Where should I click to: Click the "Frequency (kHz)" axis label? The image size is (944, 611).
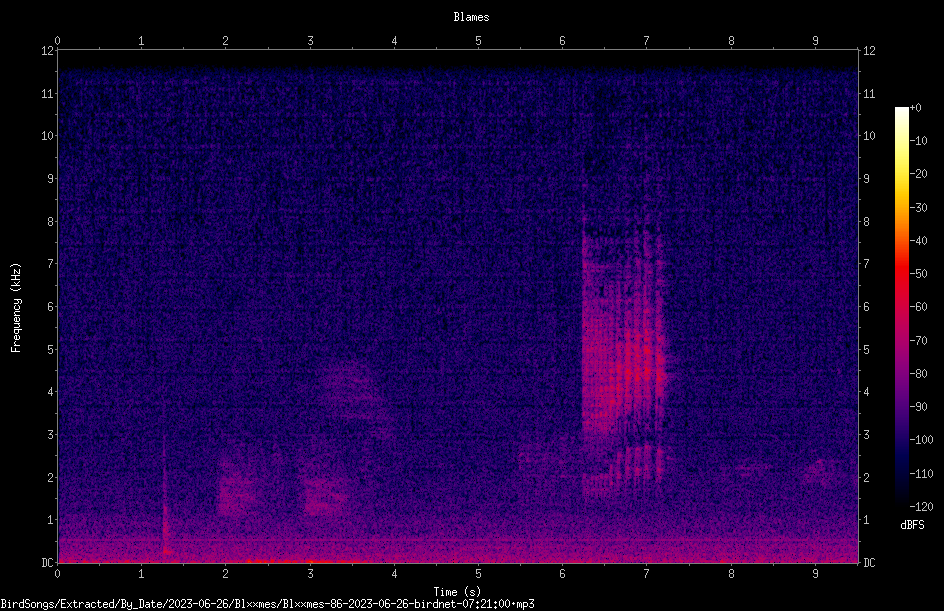[x=16, y=308]
